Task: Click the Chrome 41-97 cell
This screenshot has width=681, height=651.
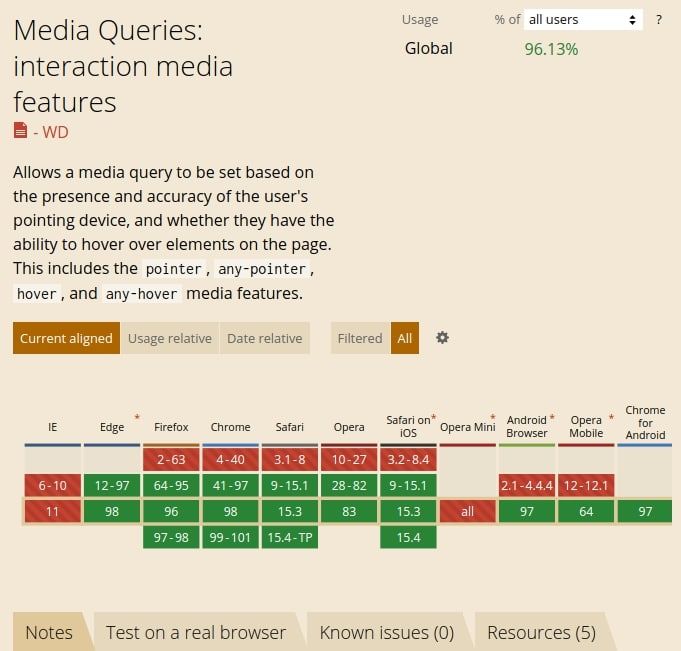Action: click(231, 485)
